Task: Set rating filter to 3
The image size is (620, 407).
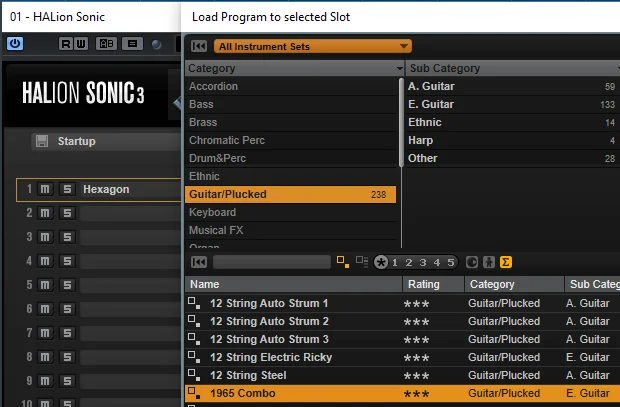Action: 423,263
